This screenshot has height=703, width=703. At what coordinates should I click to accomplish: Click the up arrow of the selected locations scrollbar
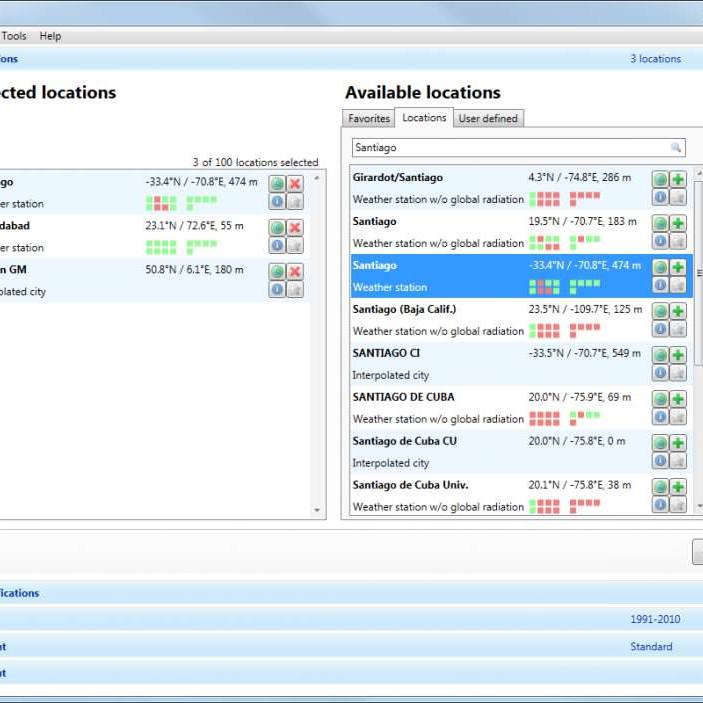pos(317,178)
